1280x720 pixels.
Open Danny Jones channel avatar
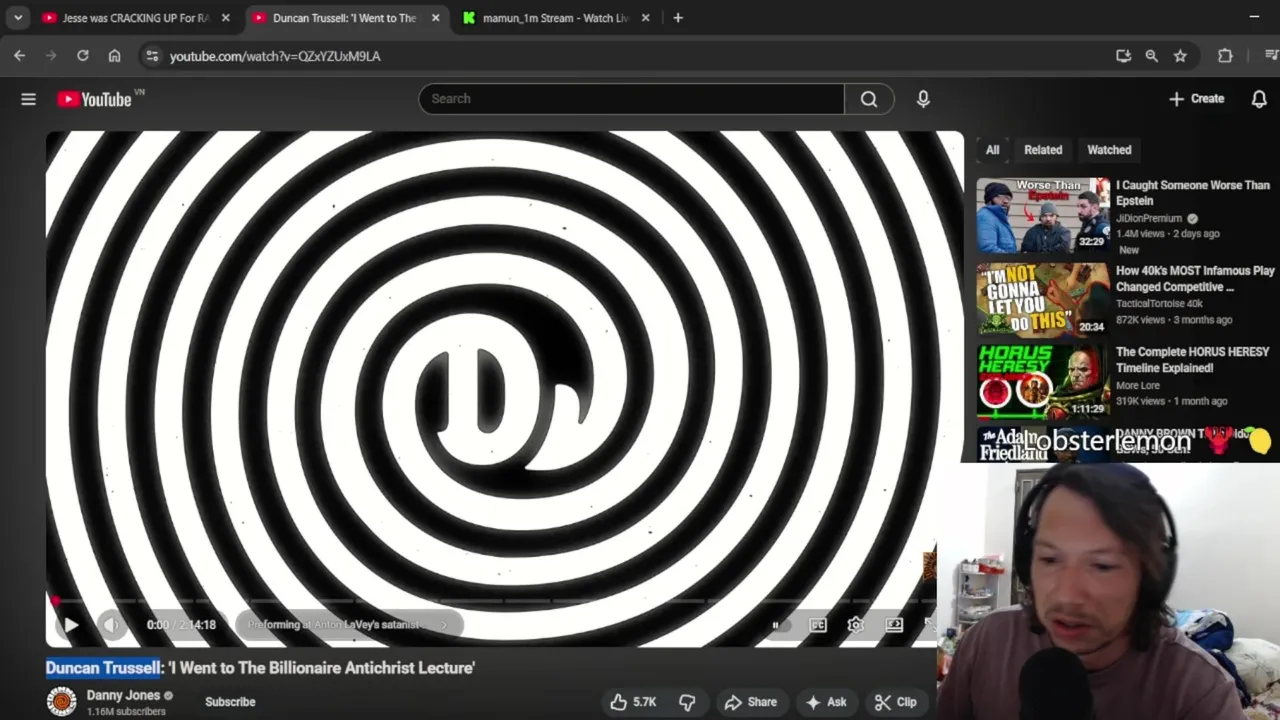coord(61,702)
